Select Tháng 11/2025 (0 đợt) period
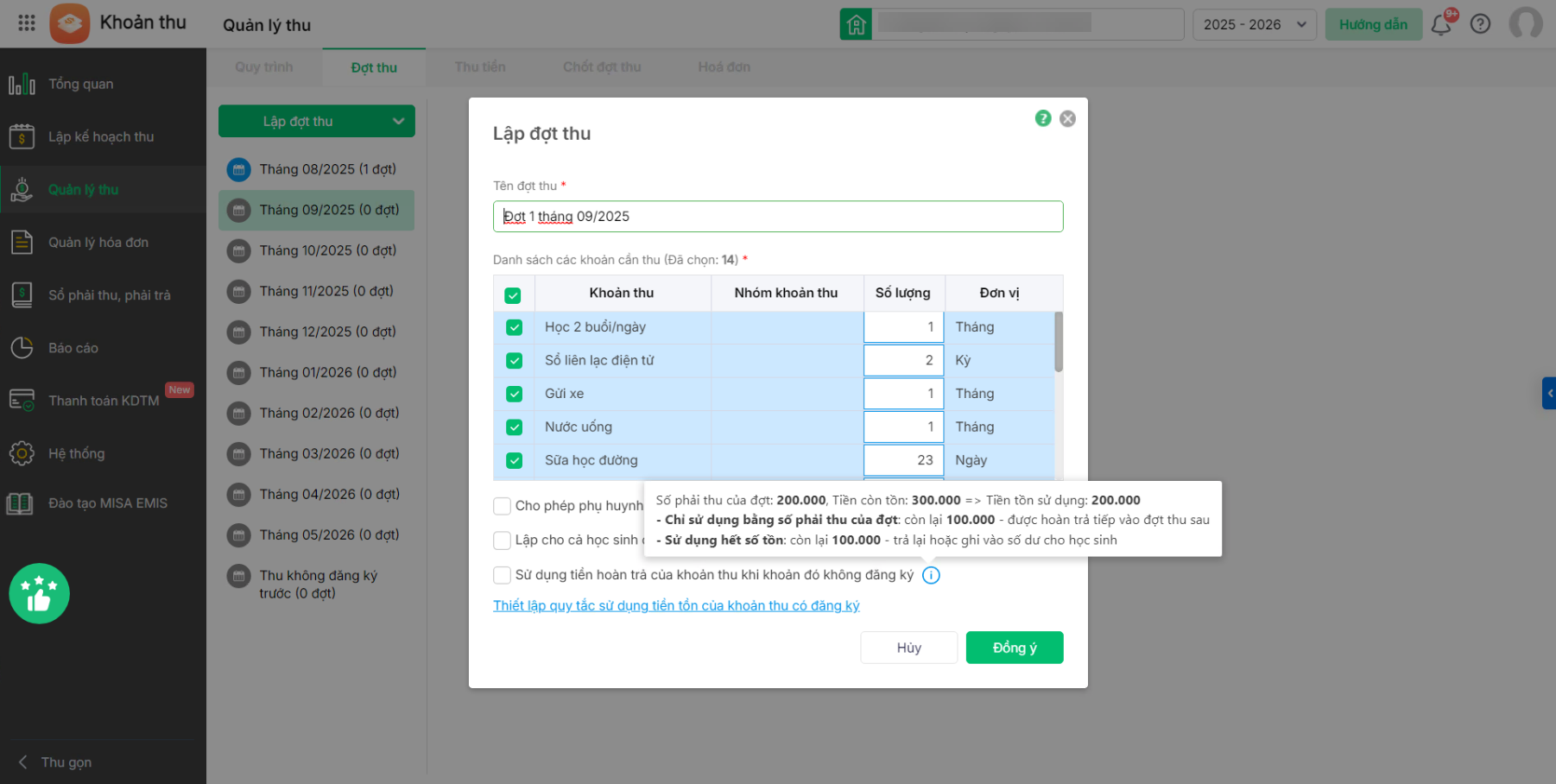Screen dimensions: 1556x784 (x=317, y=291)
